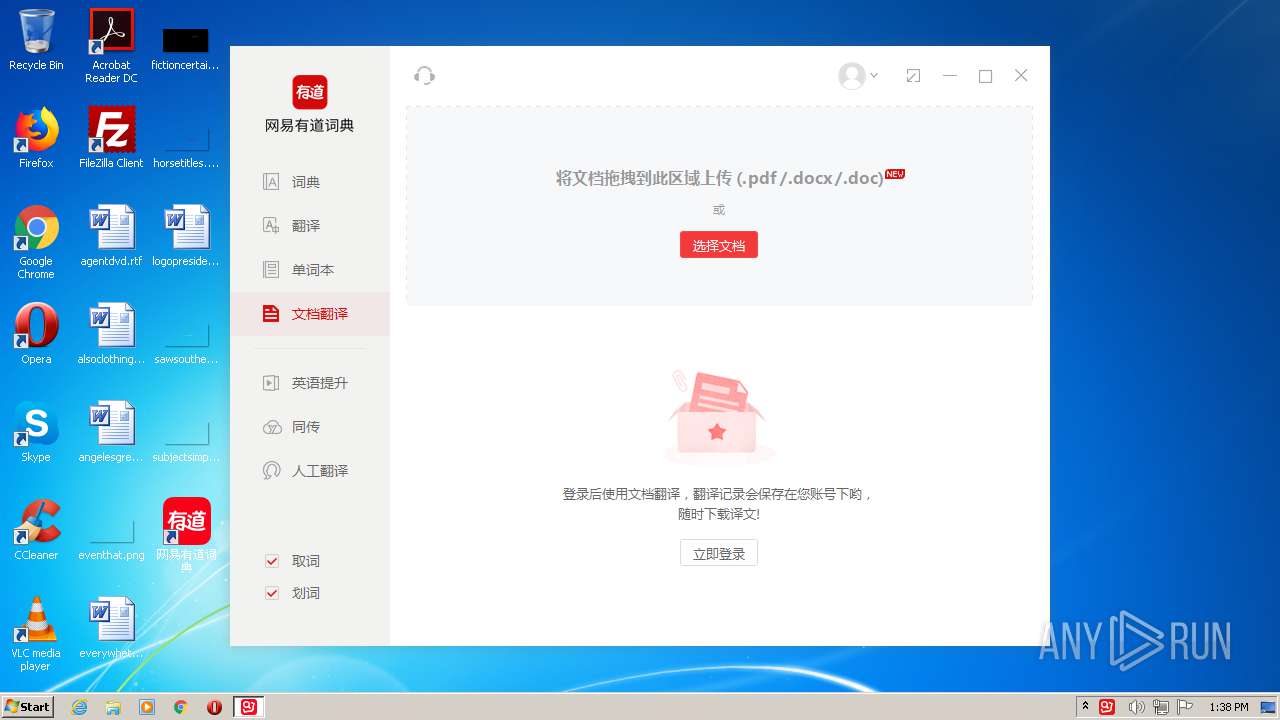Click the Youdao system tray icon
Screen dimensions: 1280x720
click(x=1107, y=707)
